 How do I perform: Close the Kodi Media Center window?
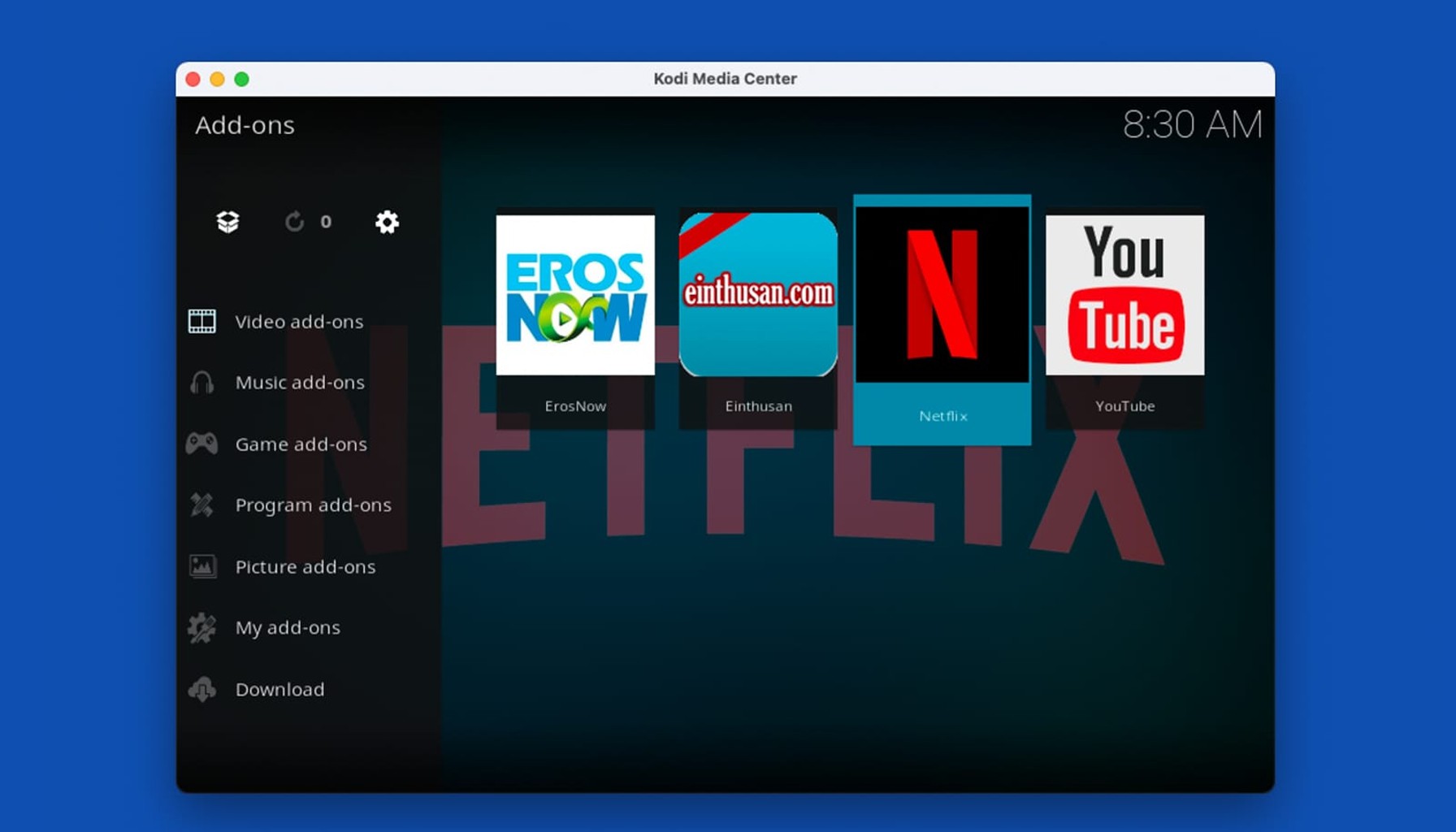pyautogui.click(x=193, y=79)
